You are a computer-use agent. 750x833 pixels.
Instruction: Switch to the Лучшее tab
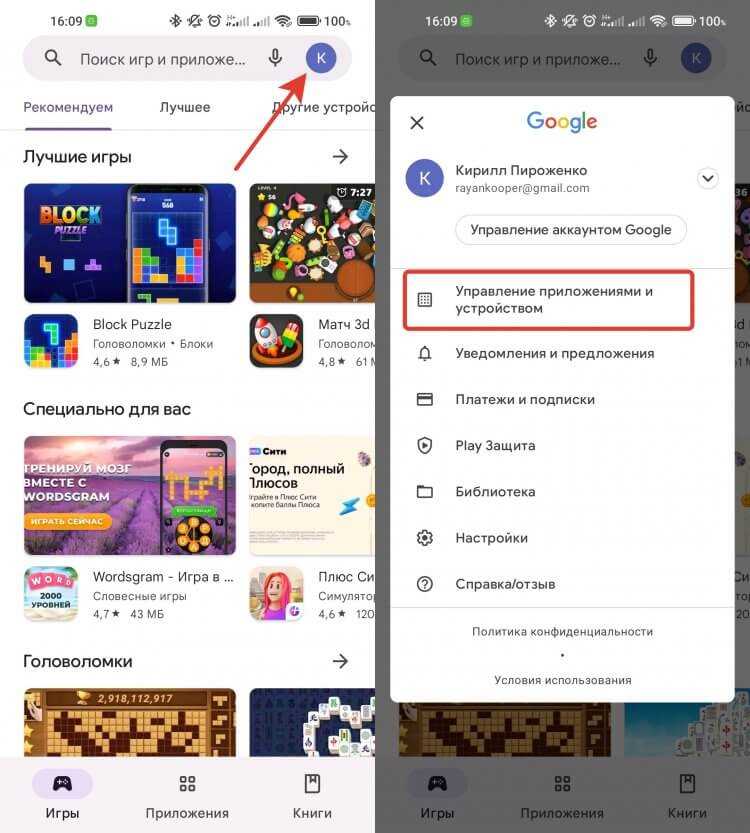[x=185, y=107]
